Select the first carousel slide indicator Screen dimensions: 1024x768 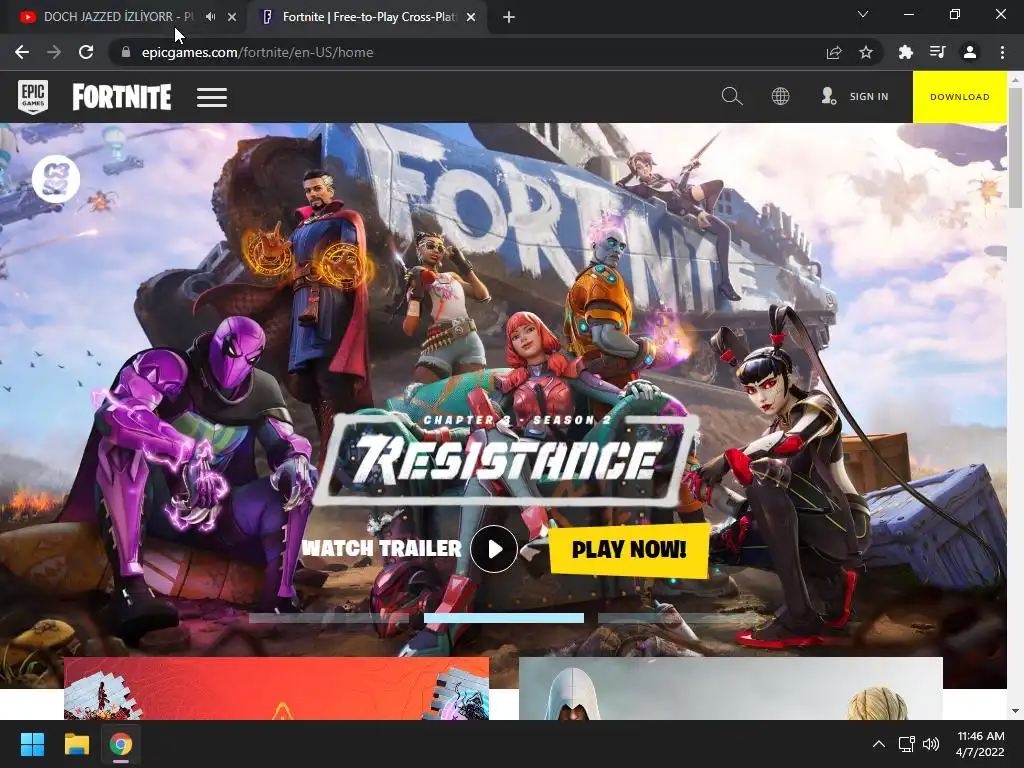click(x=328, y=618)
